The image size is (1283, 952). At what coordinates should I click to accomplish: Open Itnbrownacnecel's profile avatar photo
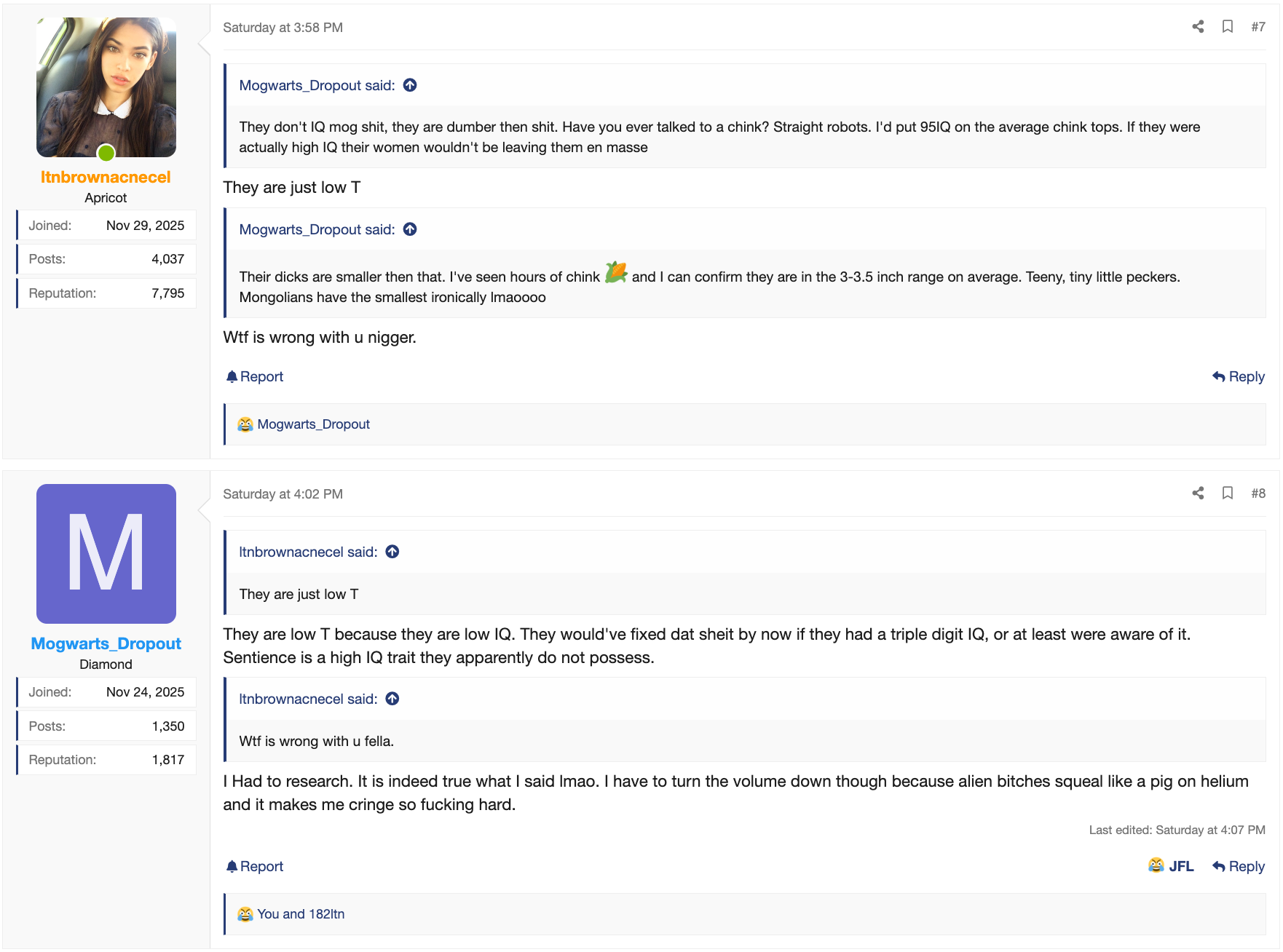point(106,87)
